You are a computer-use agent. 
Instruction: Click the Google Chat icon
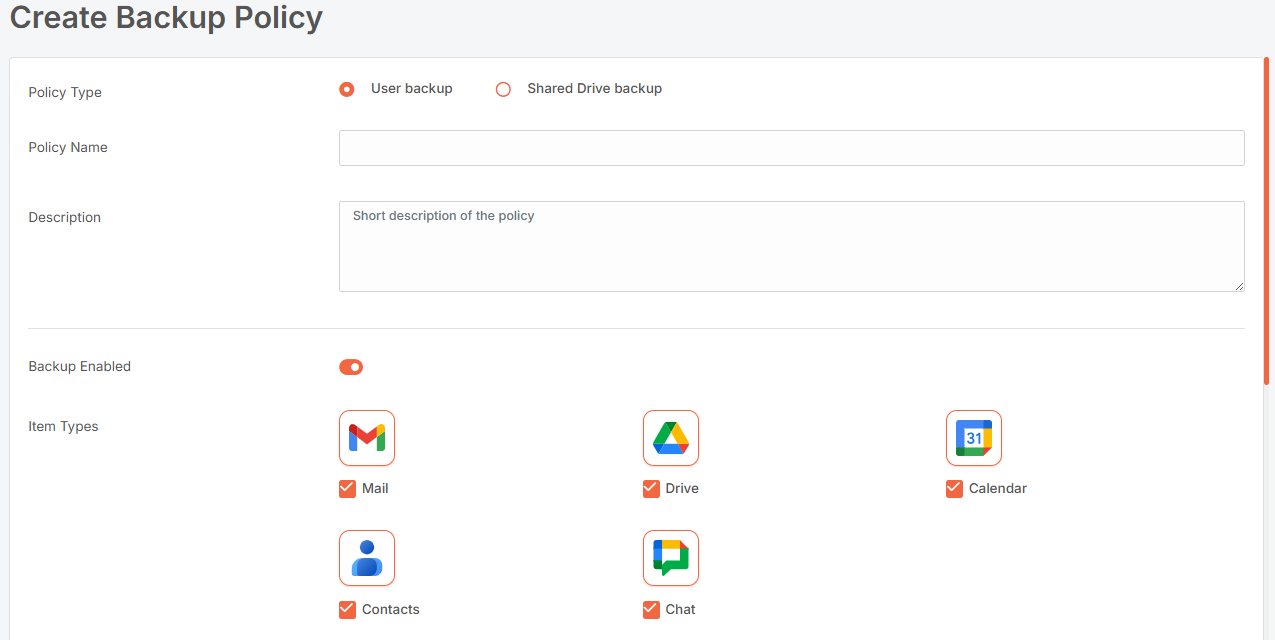coord(671,558)
